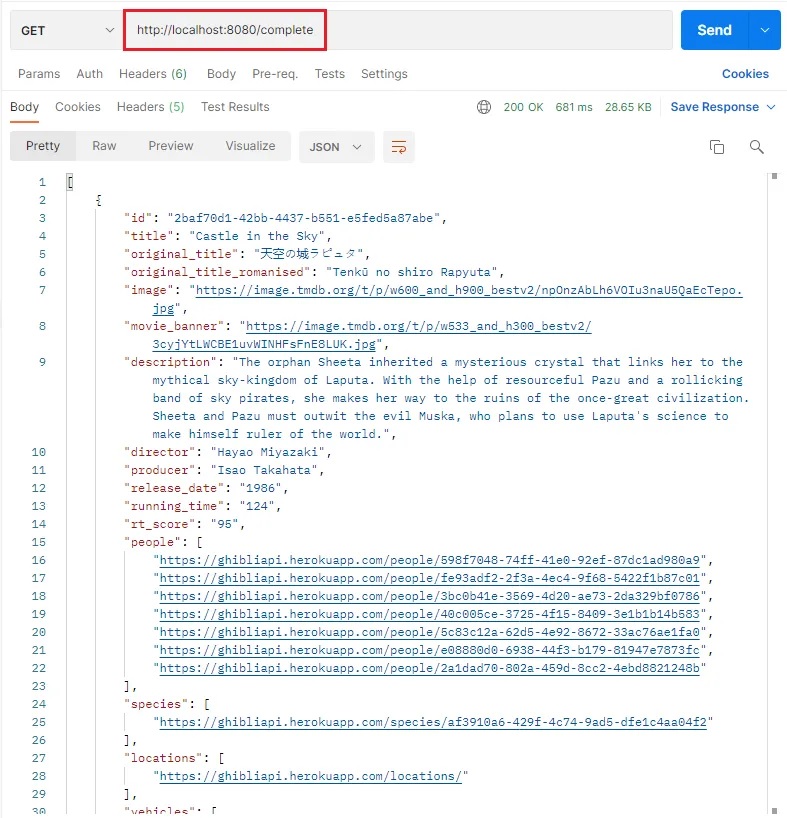Switch to Pretty view

(43, 146)
